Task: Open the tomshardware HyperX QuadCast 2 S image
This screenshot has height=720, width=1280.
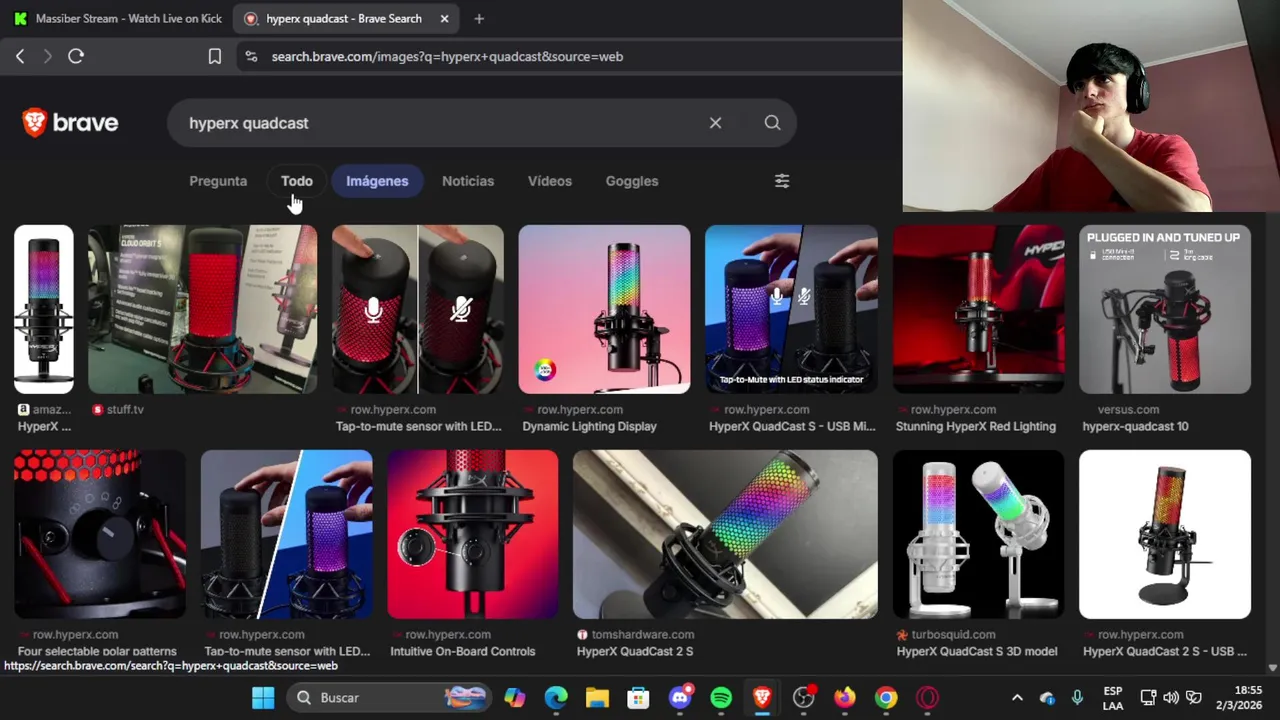Action: [x=725, y=534]
